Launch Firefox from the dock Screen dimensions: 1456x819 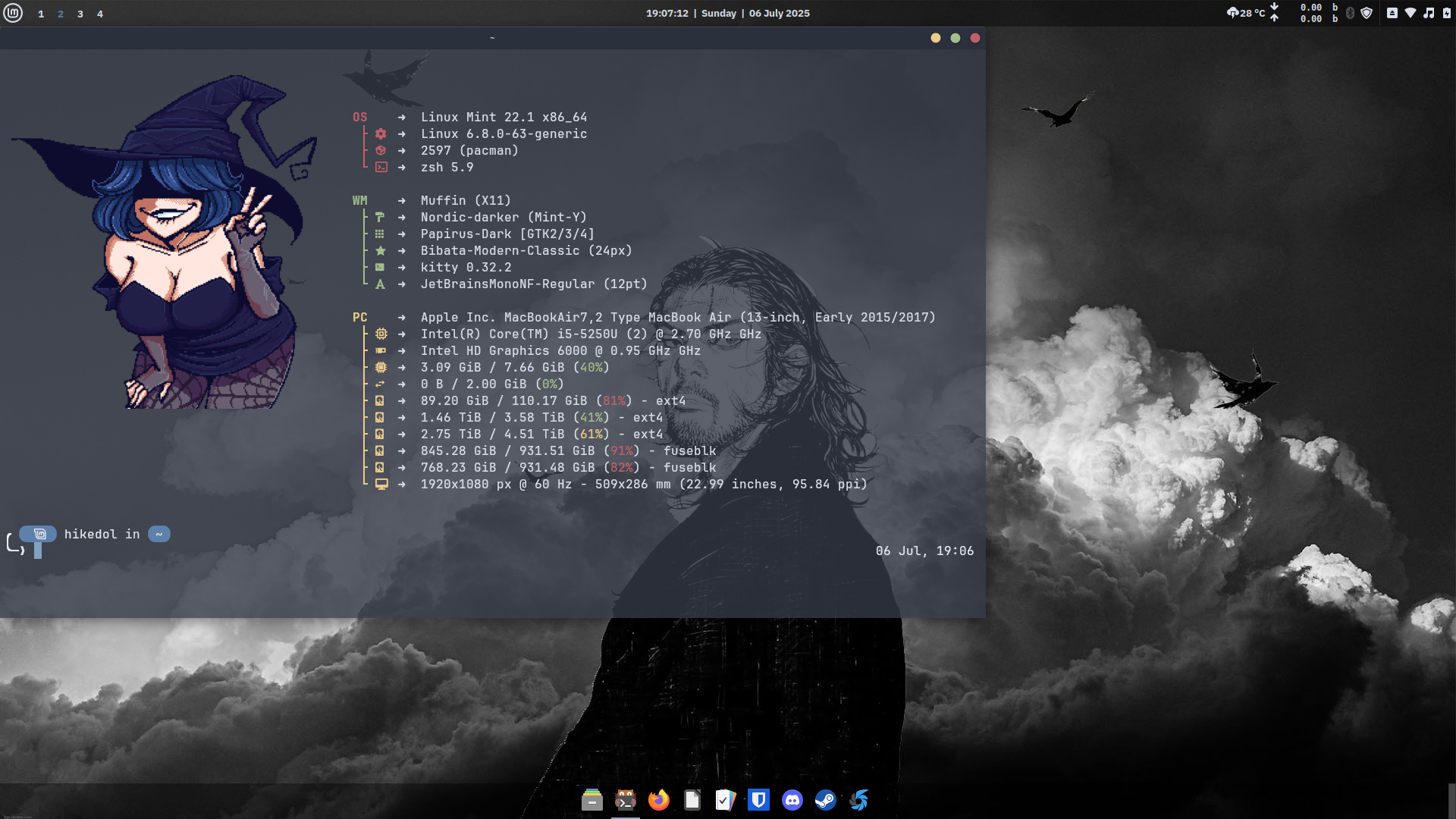point(659,800)
